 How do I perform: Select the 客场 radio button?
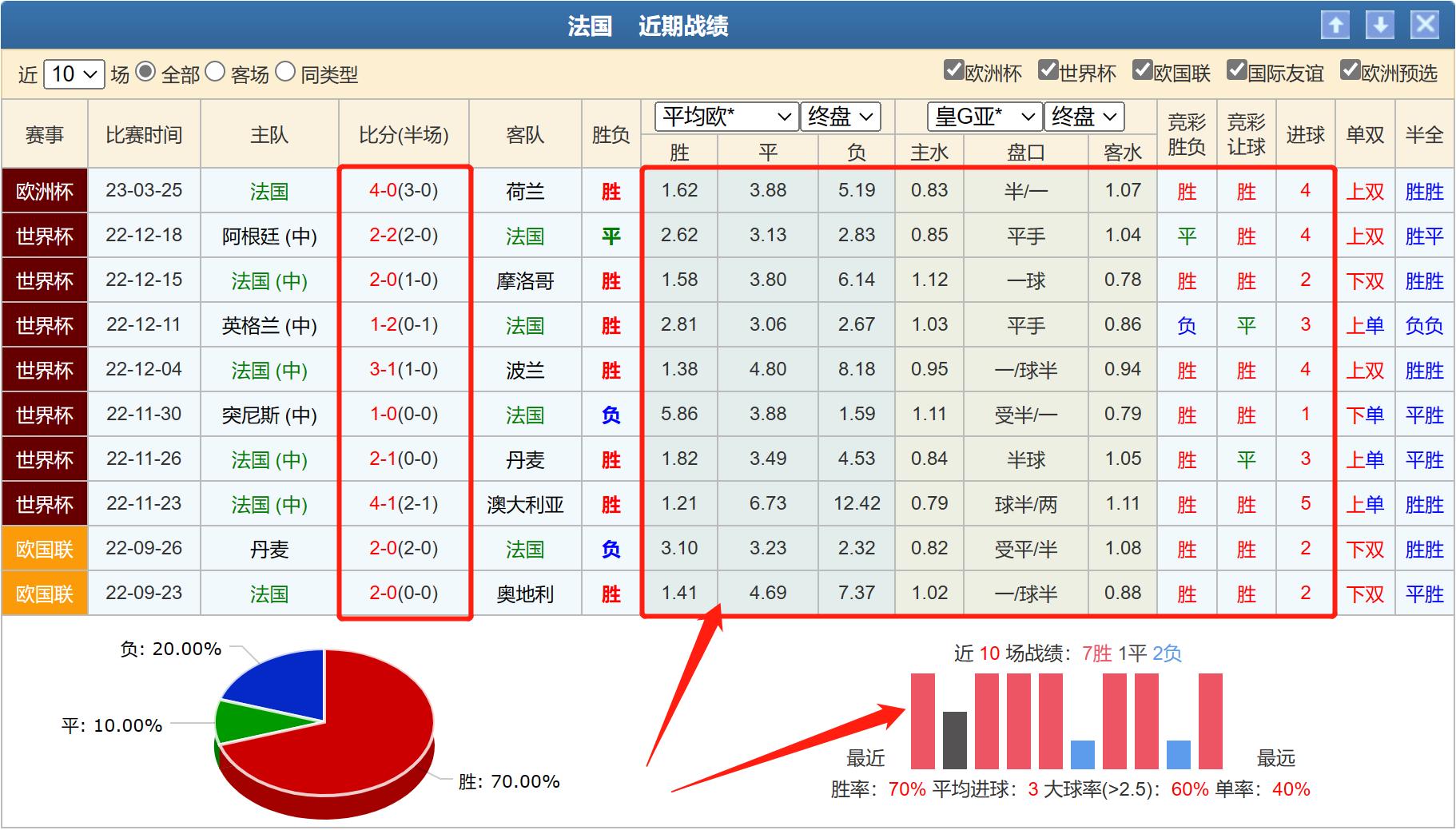[x=213, y=72]
